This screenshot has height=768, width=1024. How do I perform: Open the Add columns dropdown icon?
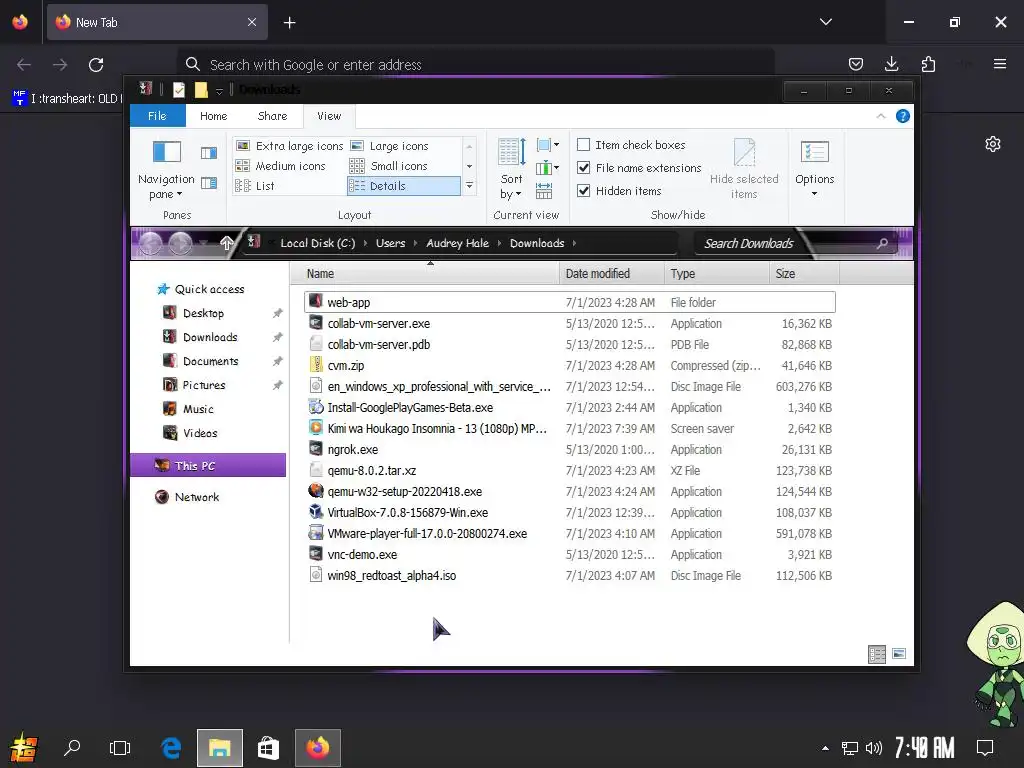[x=547, y=168]
